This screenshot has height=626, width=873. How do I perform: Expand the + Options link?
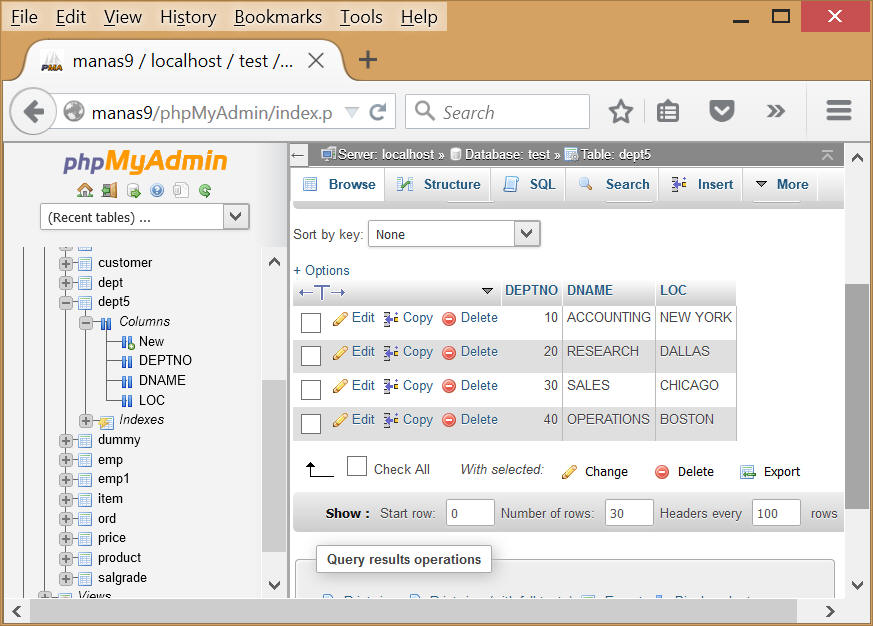coord(321,271)
